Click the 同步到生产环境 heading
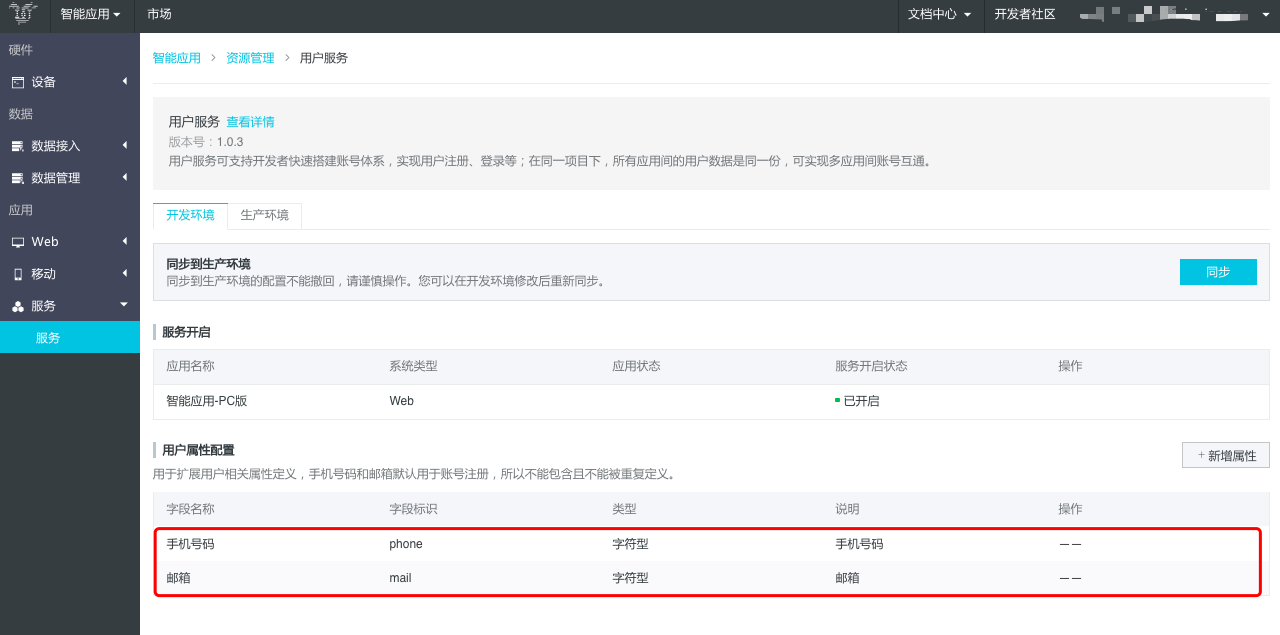Screen dimensions: 1280x635 (x=208, y=264)
